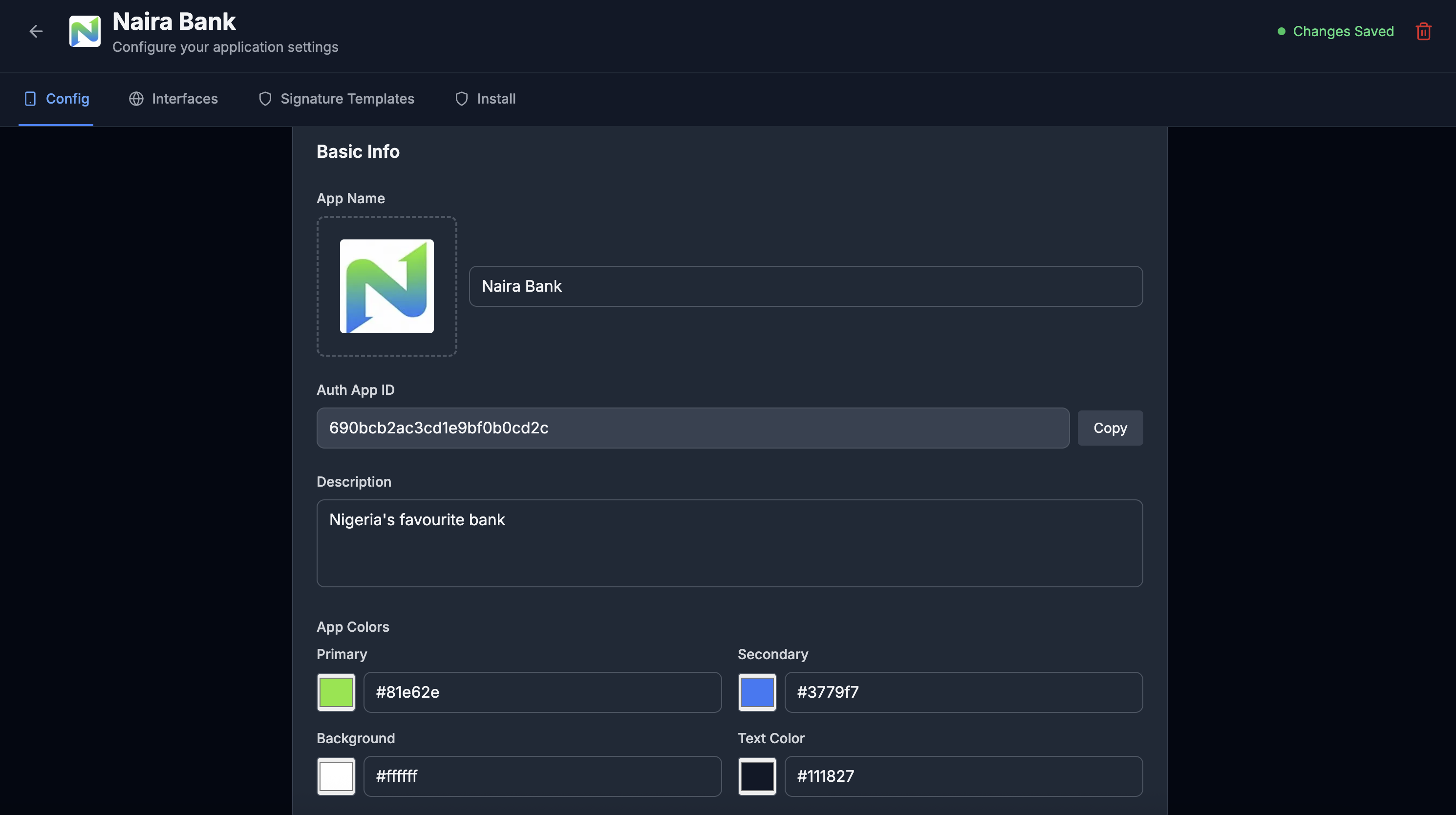Image resolution: width=1456 pixels, height=815 pixels.
Task: Click the Changes Saved label
Action: click(1344, 31)
